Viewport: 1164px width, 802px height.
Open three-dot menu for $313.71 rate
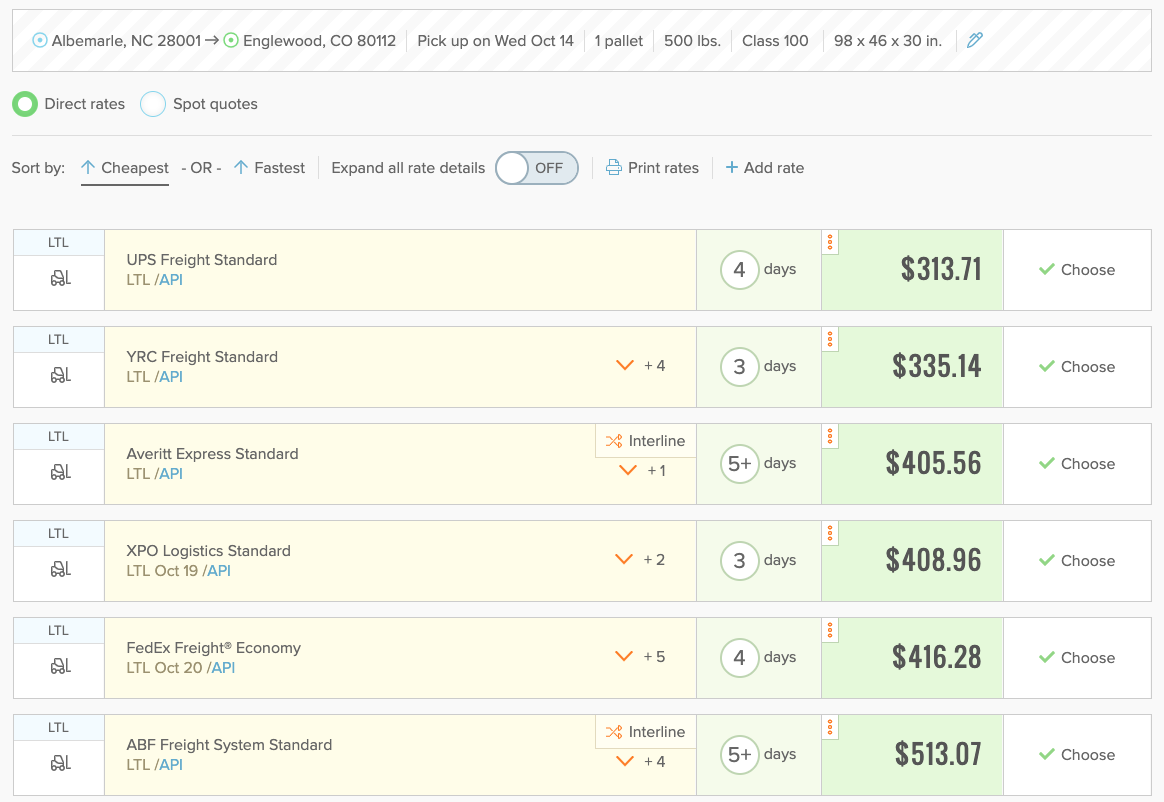point(830,242)
